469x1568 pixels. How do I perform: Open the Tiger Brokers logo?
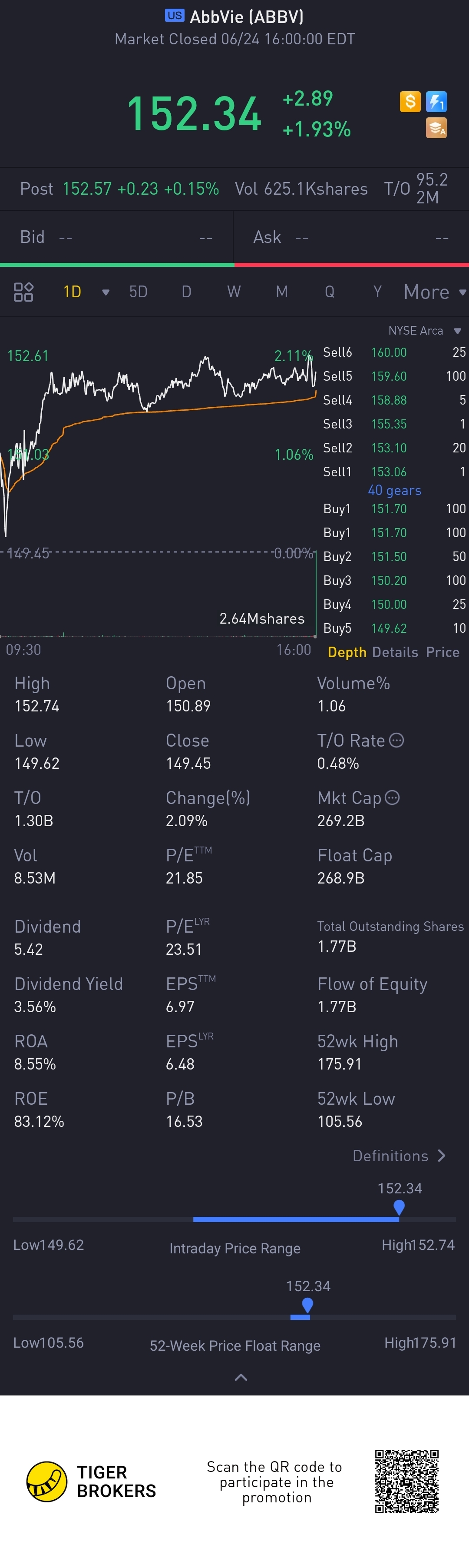[47, 1482]
